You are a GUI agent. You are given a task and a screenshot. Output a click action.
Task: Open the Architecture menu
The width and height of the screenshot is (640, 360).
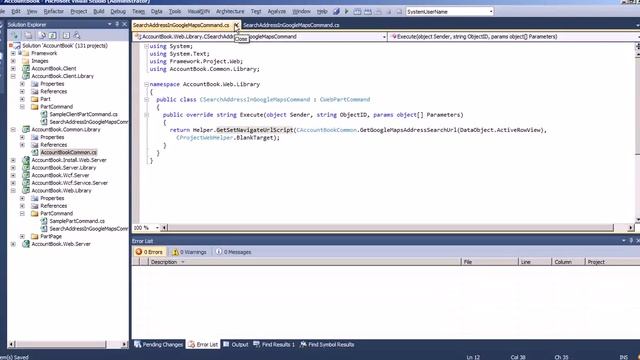tap(230, 11)
